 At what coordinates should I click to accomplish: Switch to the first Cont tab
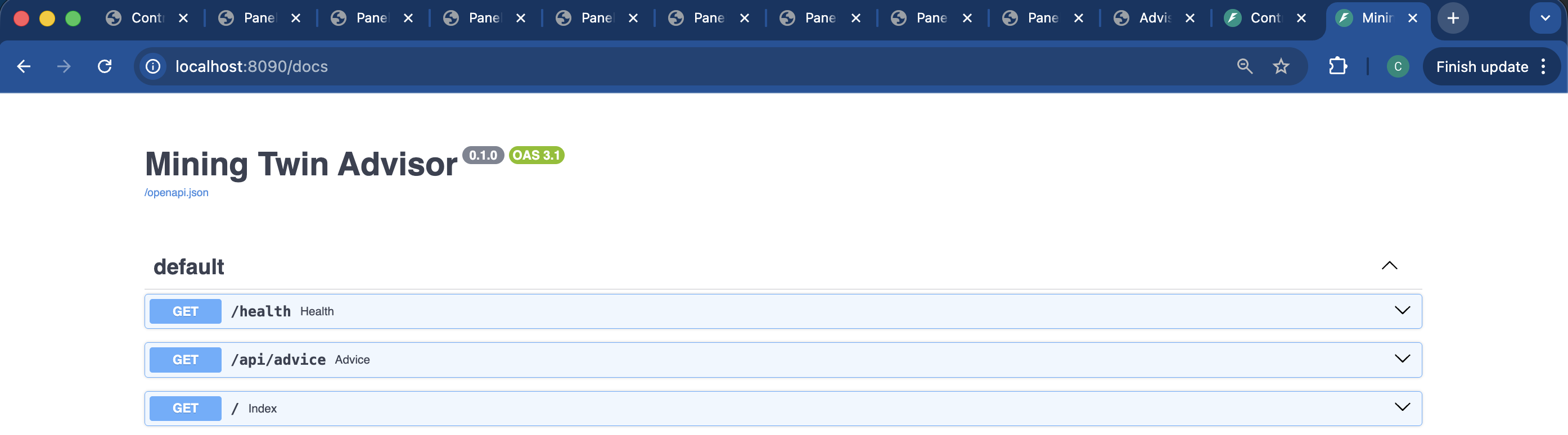147,18
